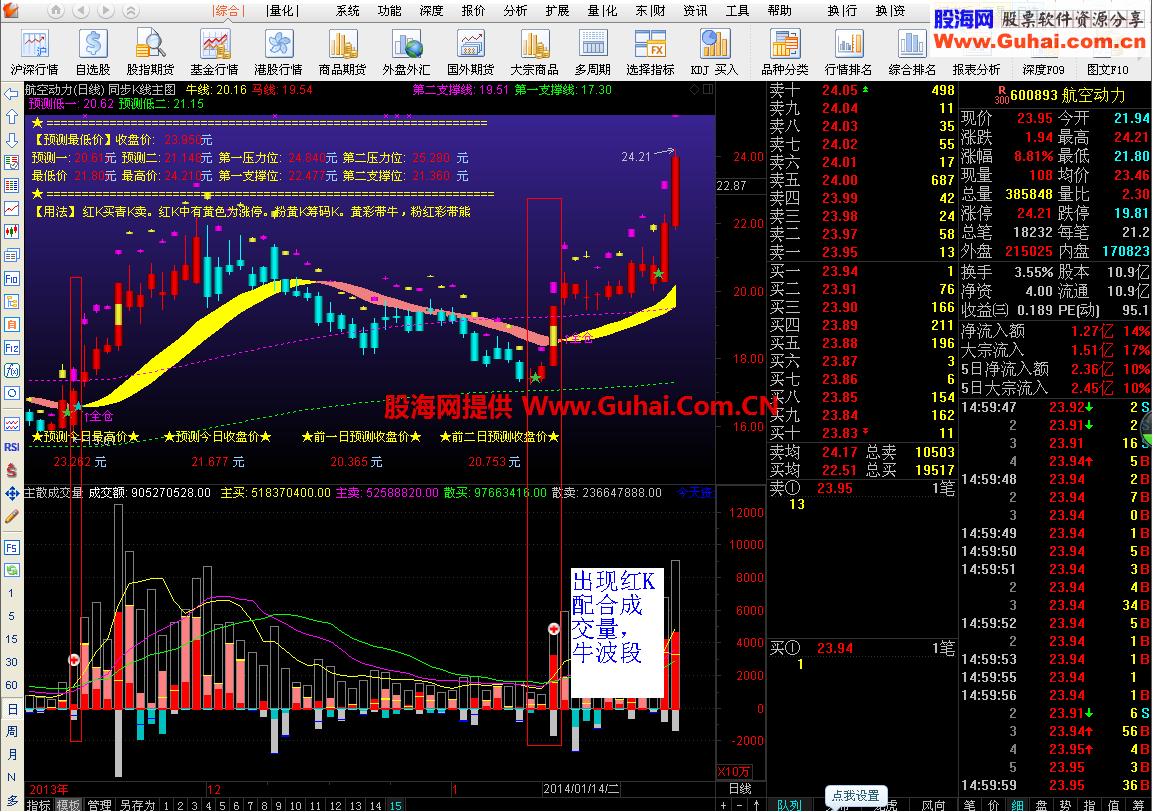This screenshot has height=811, width=1152.
Task: Select template number 15 at bottom bar
Action: point(395,805)
